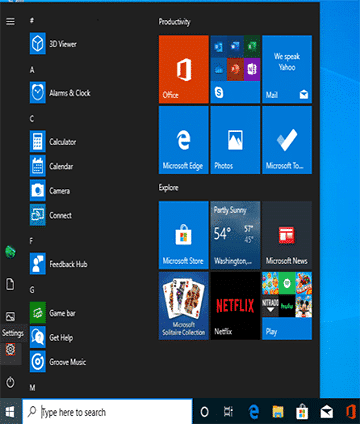Open Excel icon in Office apps tile

click(252, 47)
